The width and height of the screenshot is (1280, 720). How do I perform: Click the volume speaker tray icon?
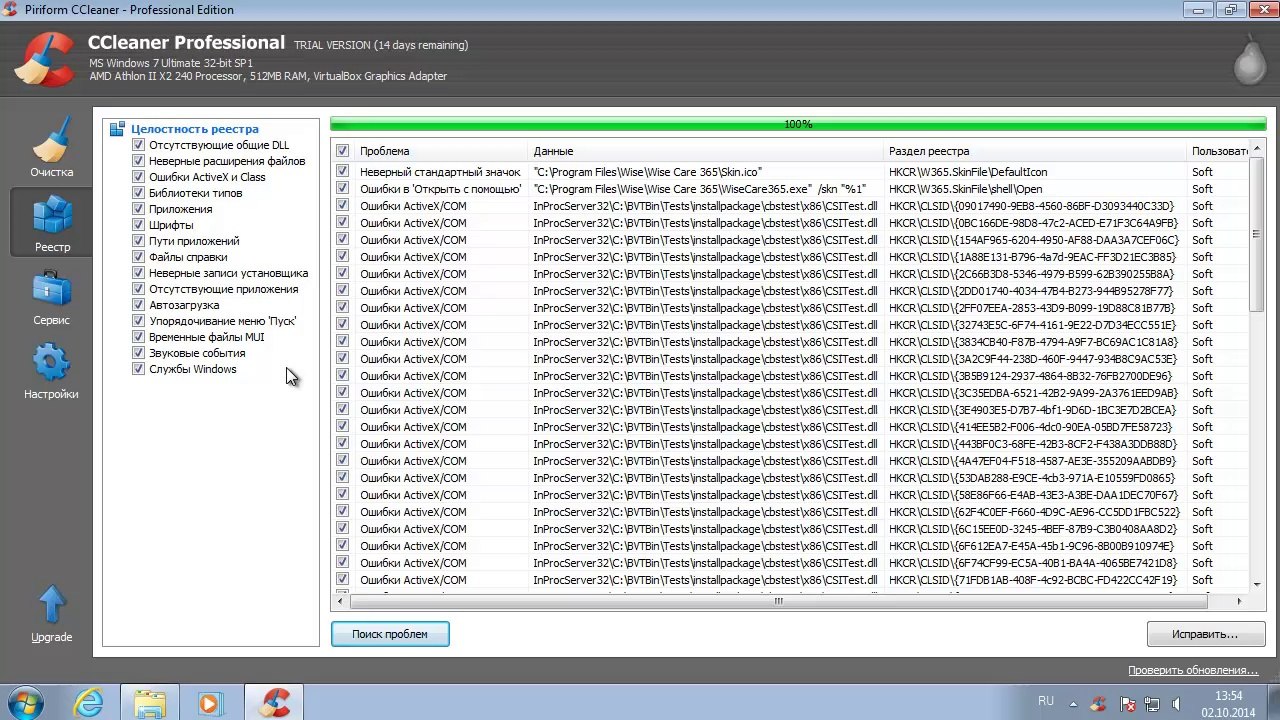click(x=1177, y=703)
